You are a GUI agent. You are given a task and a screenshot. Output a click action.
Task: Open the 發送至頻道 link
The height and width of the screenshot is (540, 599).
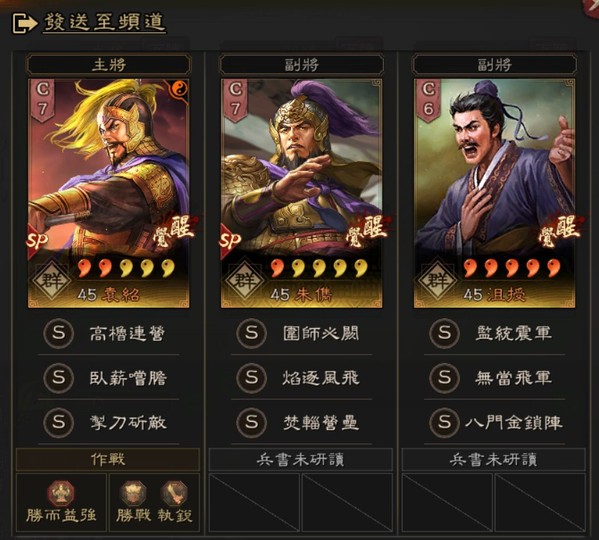104,22
